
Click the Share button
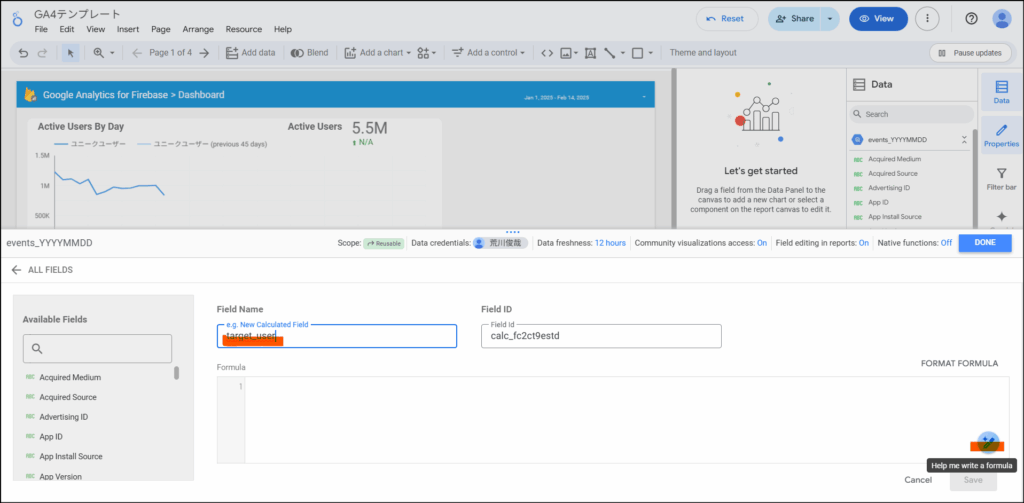coord(794,19)
